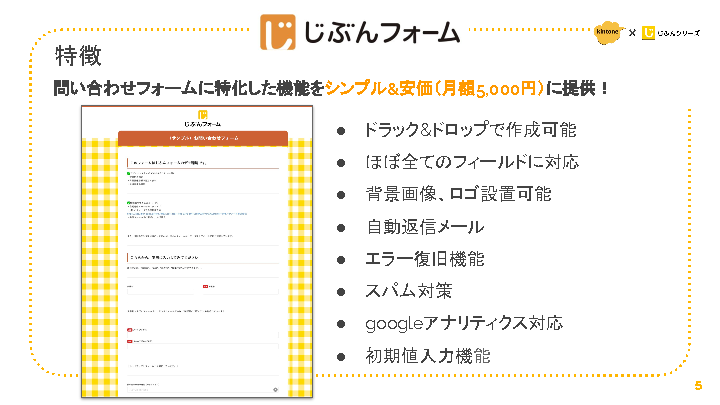The image size is (720, 405).
Task: Click the bullet dot beside ドラック&ドロップで作成可能
Action: (x=341, y=131)
